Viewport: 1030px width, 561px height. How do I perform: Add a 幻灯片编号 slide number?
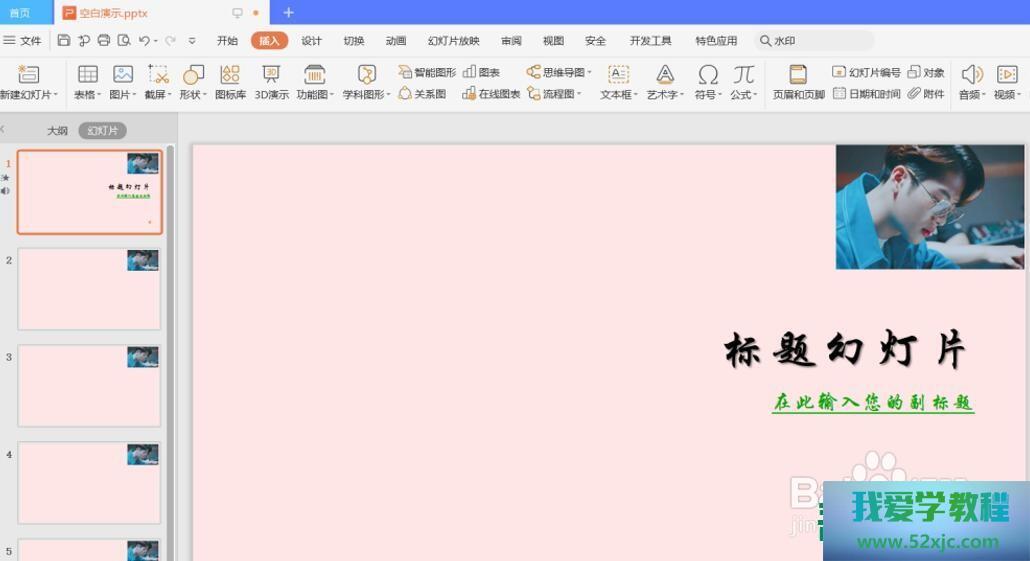coord(866,73)
